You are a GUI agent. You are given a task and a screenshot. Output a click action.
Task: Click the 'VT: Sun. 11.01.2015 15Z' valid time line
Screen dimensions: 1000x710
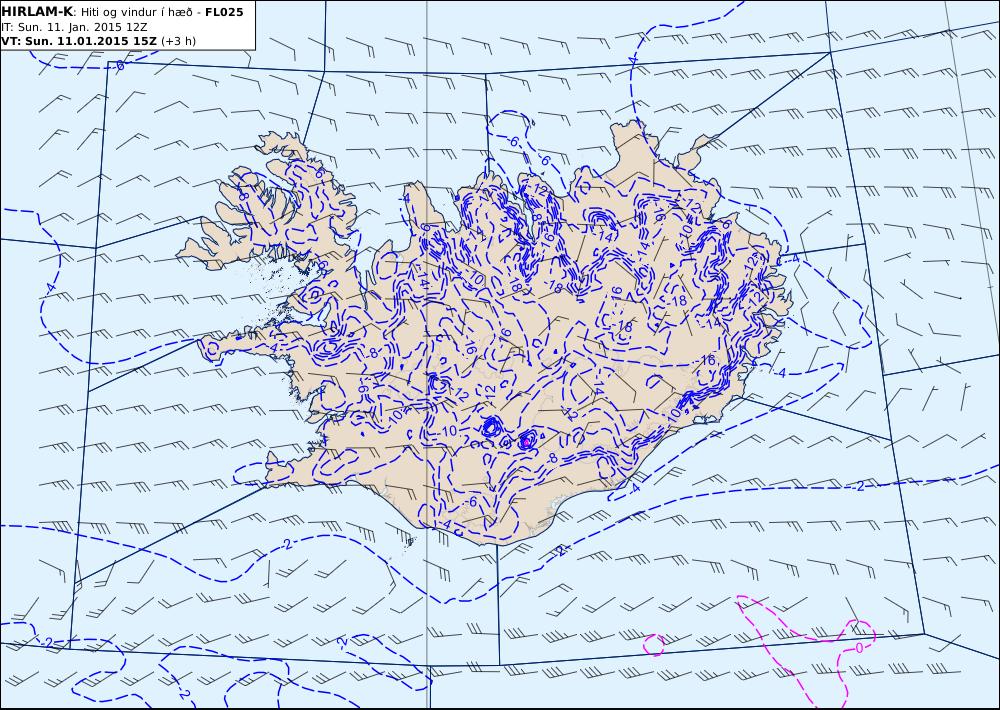pos(98,41)
